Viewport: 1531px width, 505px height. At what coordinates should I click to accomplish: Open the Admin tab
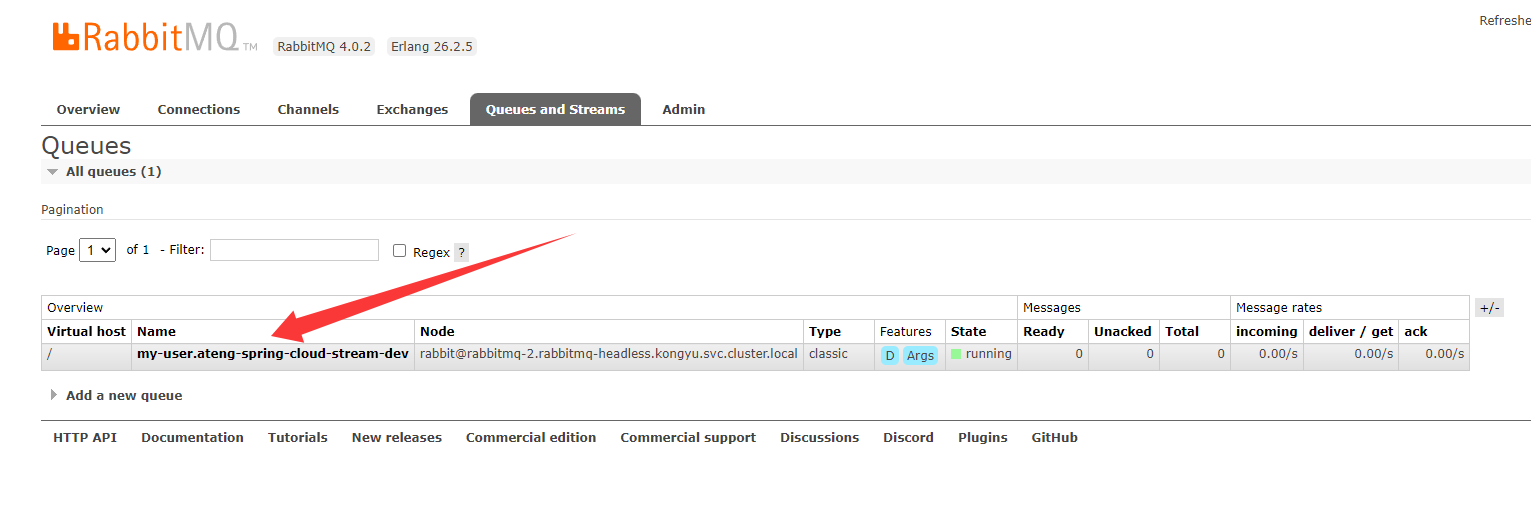(684, 109)
